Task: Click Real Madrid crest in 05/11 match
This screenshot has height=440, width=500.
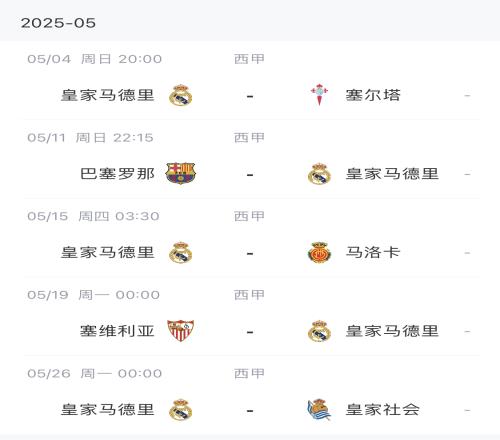Action: click(x=319, y=174)
